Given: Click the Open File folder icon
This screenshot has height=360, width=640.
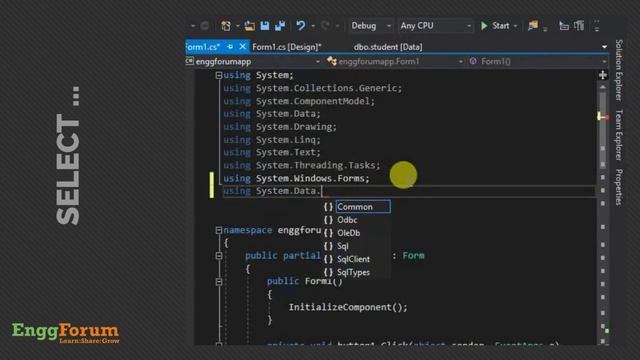Looking at the screenshot, I should 249,26.
